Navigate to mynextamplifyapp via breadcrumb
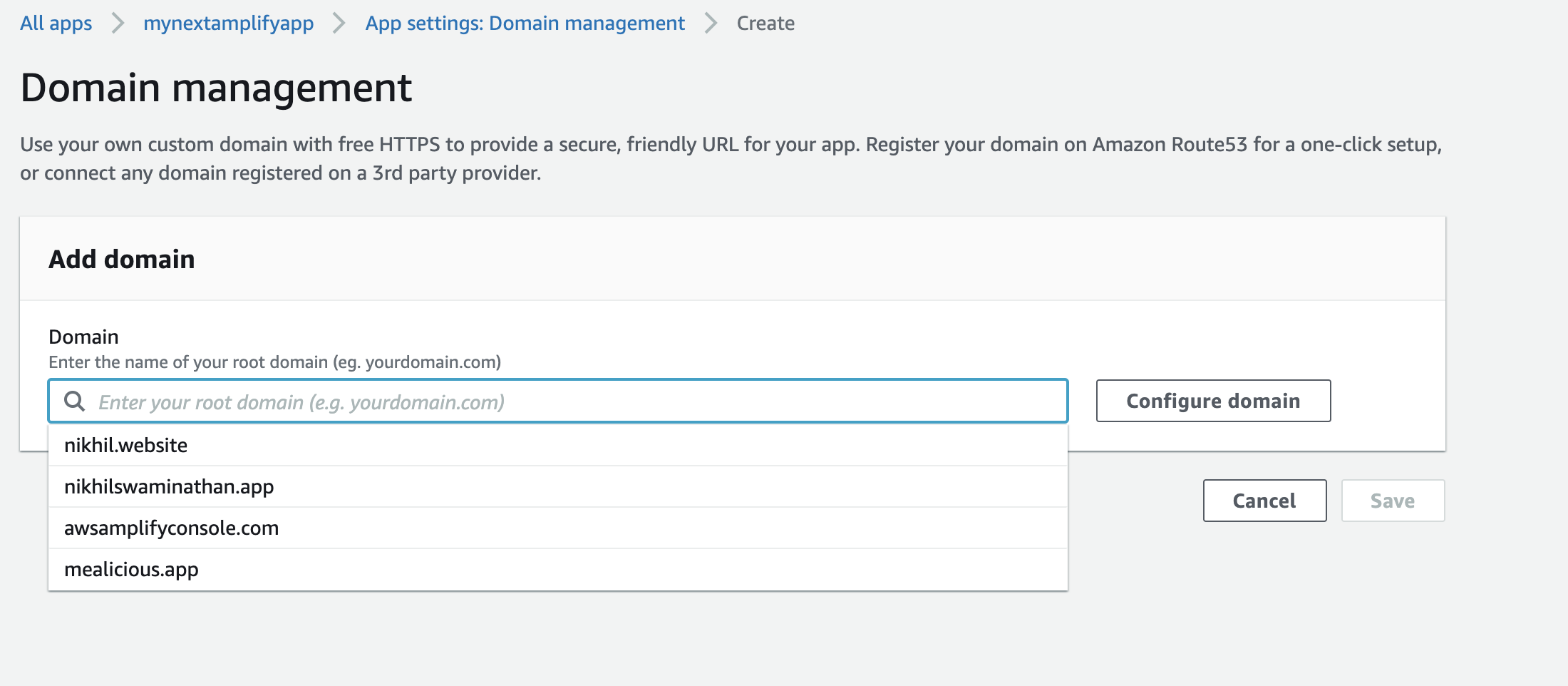The image size is (1568, 686). click(229, 23)
